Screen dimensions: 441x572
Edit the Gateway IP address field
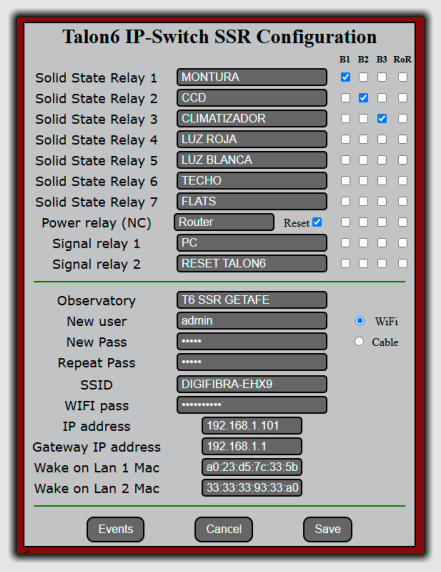tap(252, 446)
